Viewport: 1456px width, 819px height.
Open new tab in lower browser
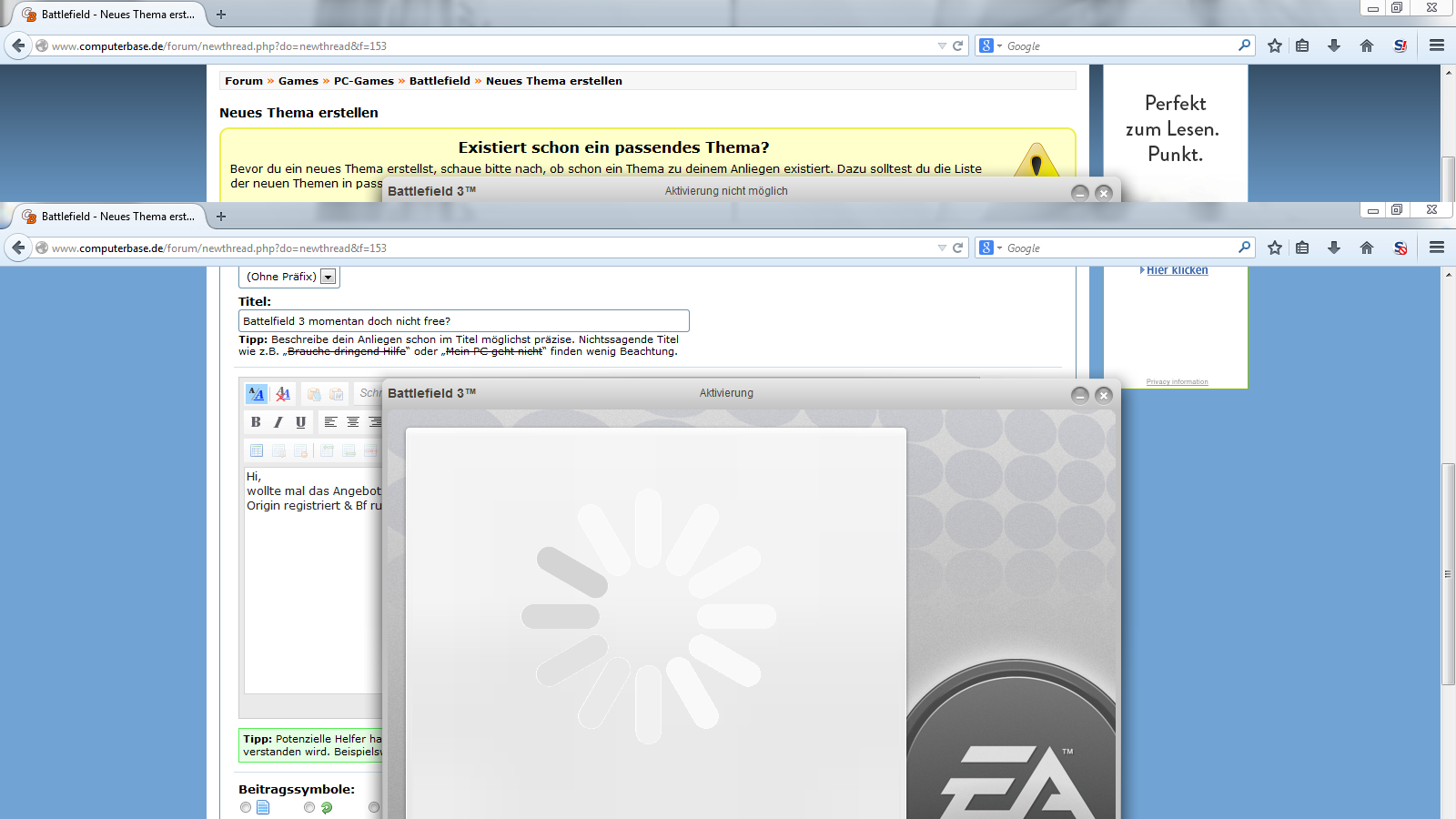(221, 217)
